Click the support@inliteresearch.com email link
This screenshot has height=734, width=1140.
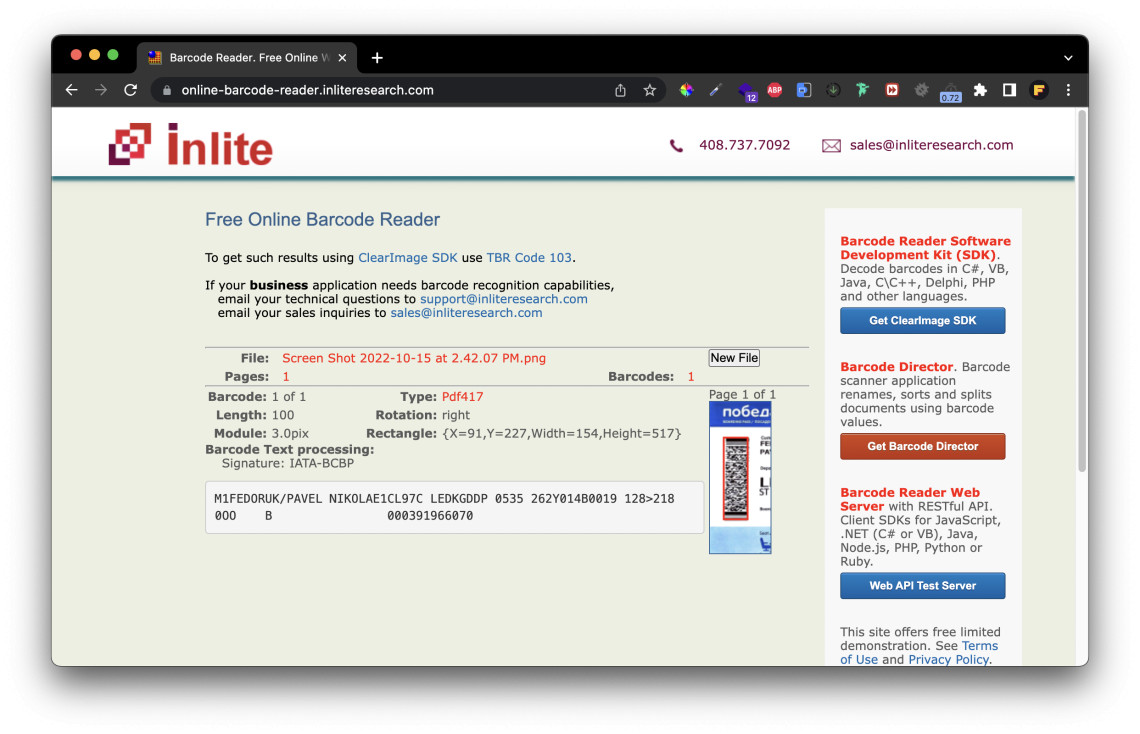click(x=504, y=299)
